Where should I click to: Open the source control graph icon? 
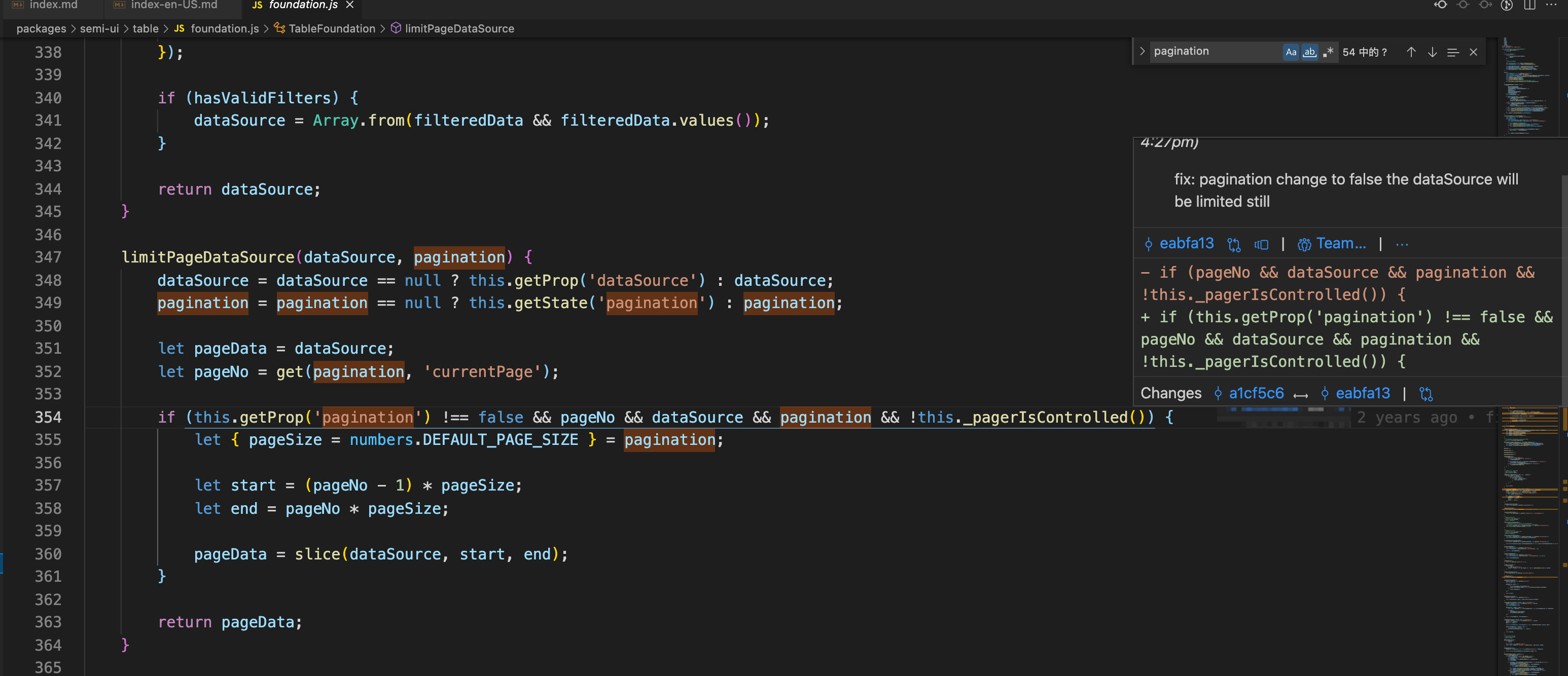point(1507,5)
